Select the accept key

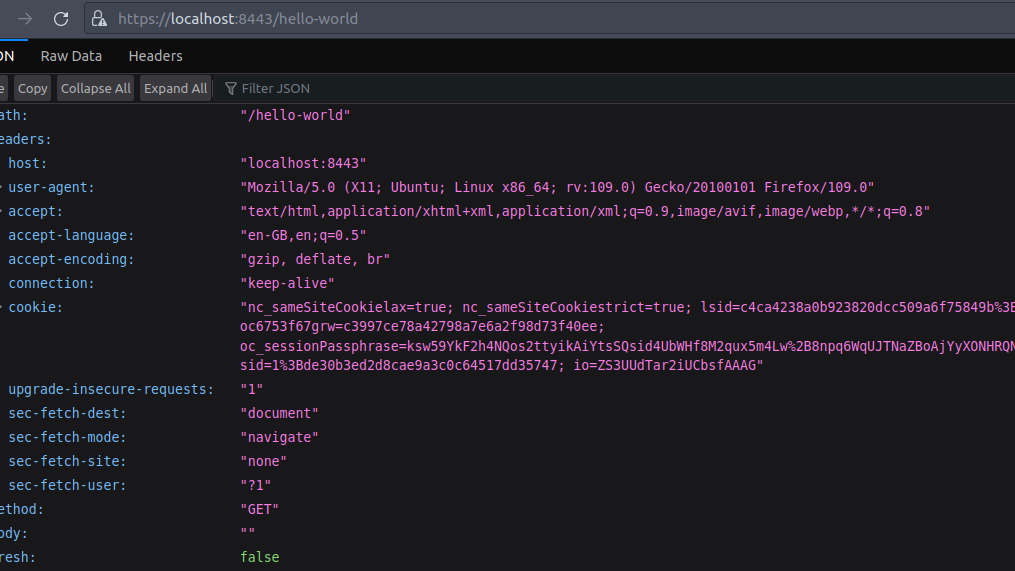[x=36, y=211]
